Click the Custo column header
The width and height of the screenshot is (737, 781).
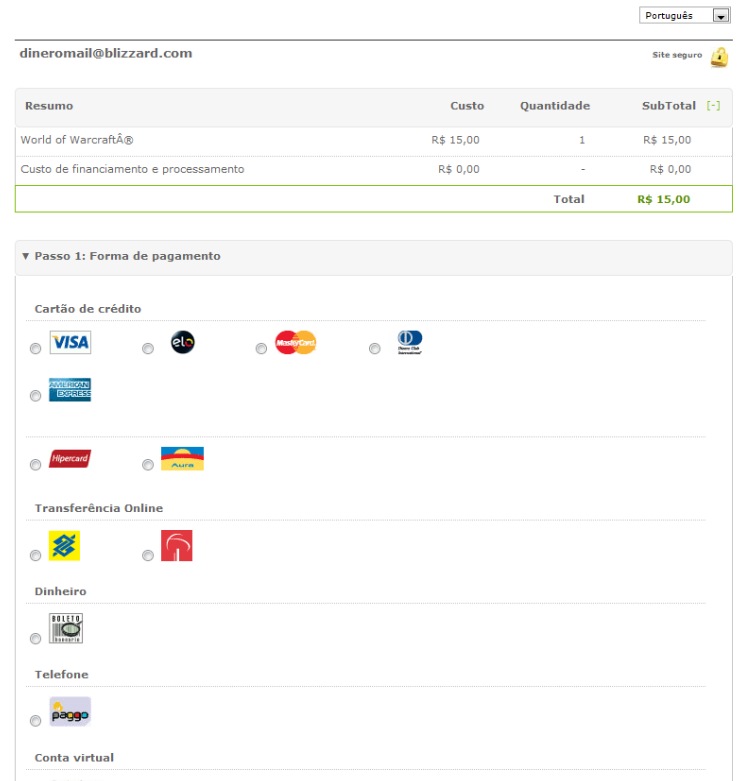(x=467, y=106)
